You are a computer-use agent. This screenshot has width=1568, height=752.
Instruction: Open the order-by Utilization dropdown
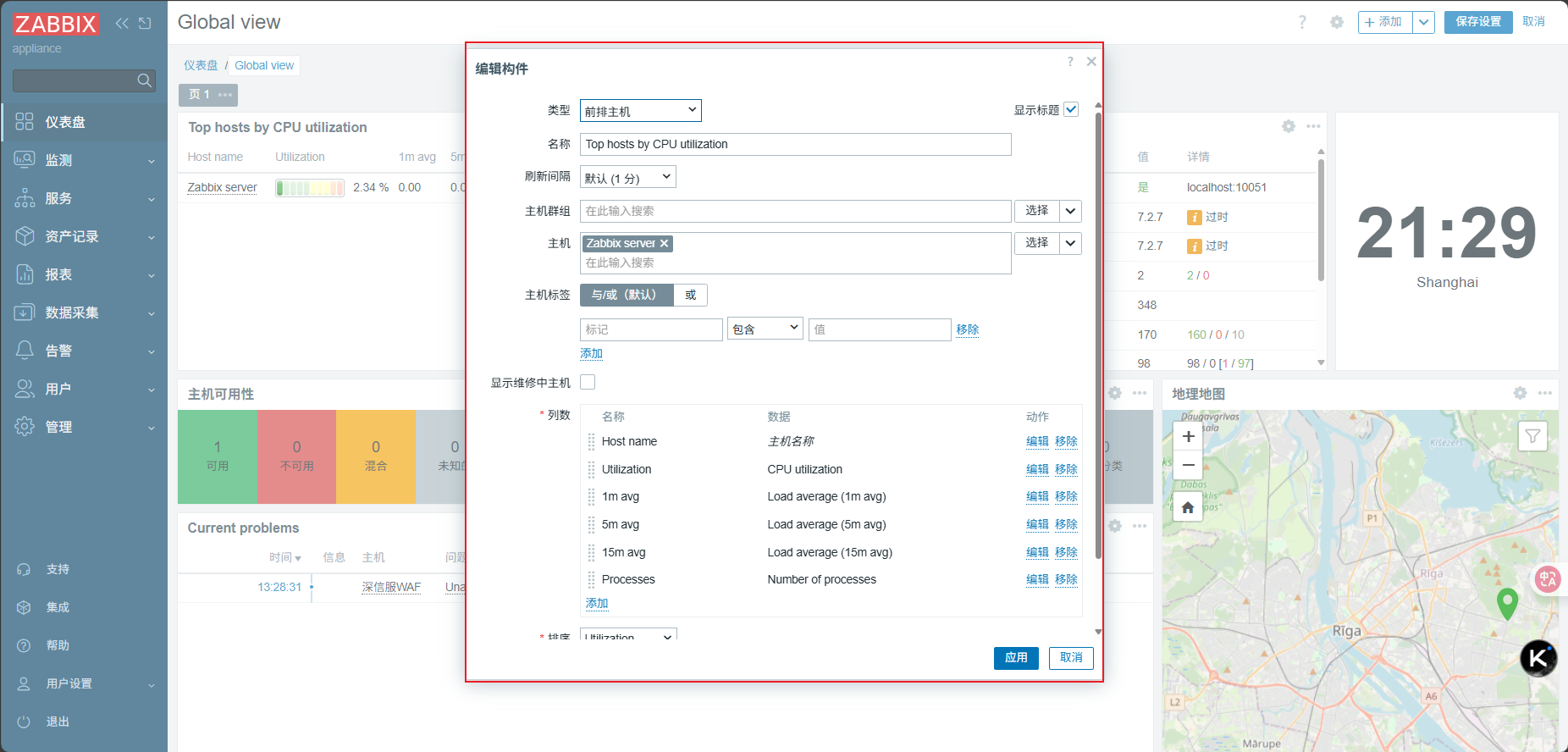pos(628,635)
